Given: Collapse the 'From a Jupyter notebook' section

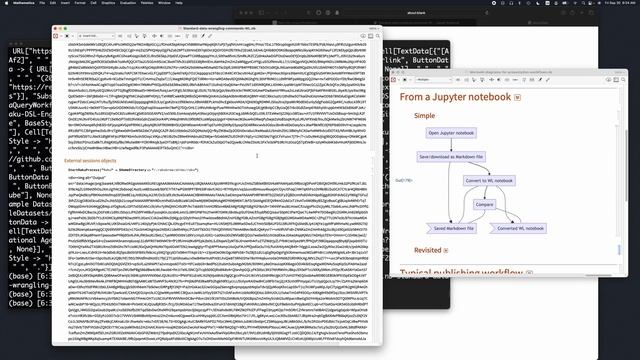Looking at the screenshot, I should click(518, 98).
